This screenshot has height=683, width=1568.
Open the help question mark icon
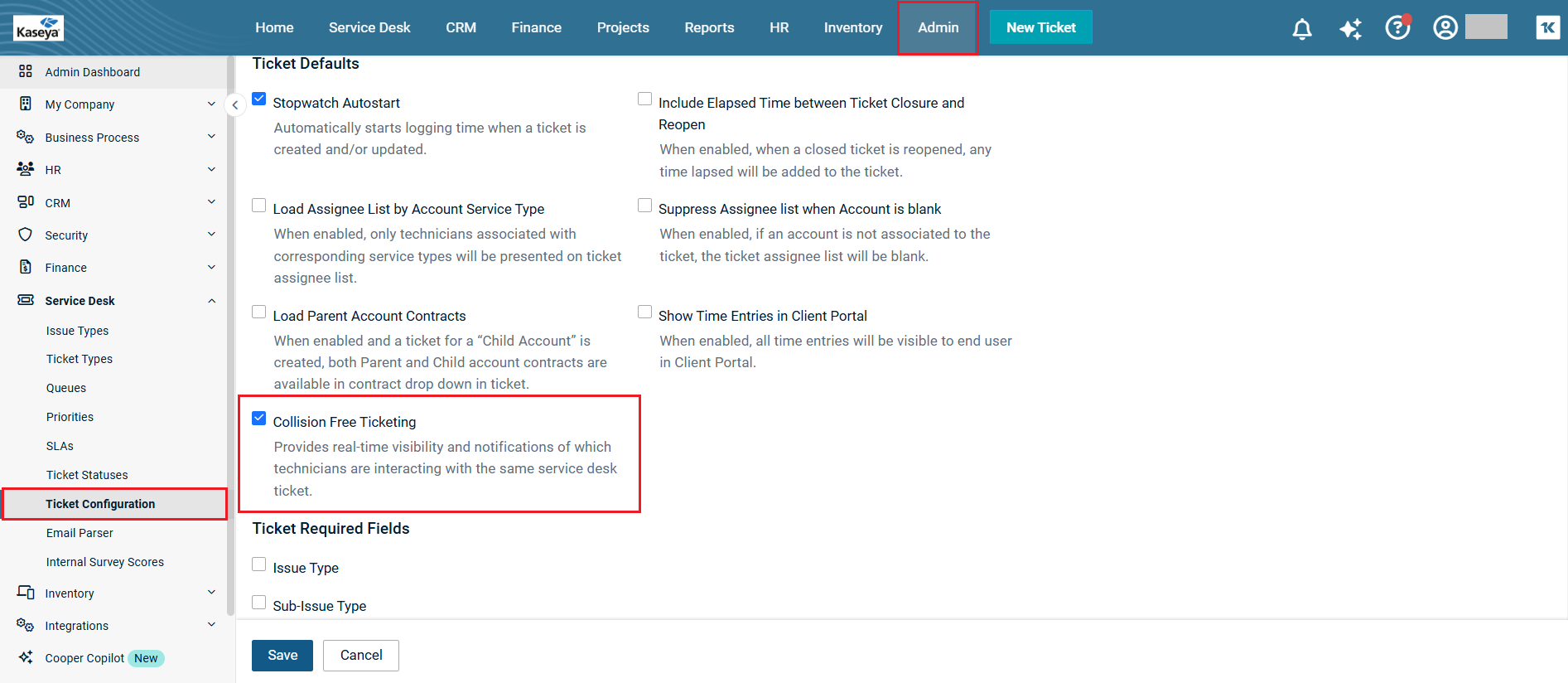pyautogui.click(x=1397, y=28)
